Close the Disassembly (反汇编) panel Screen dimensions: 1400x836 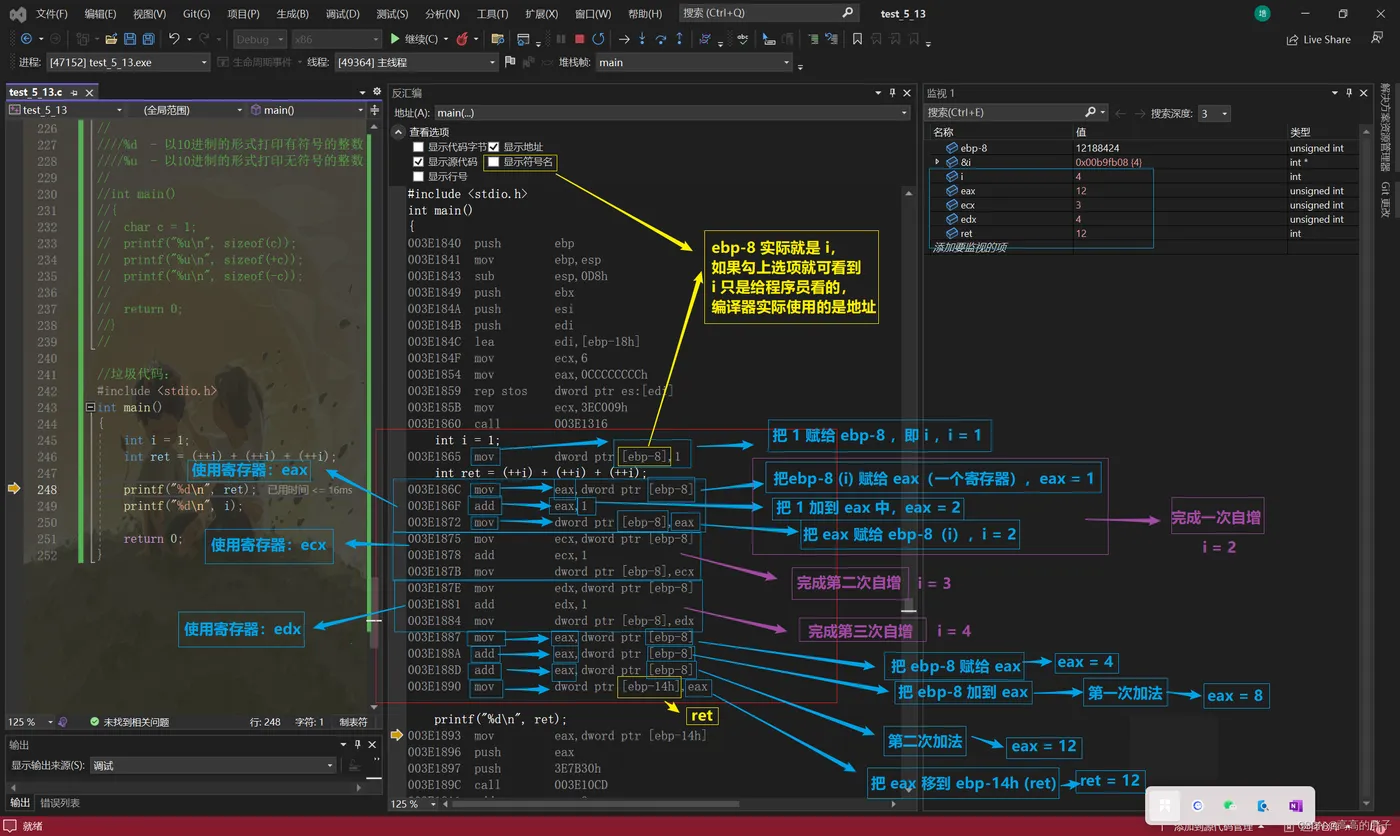click(x=905, y=92)
